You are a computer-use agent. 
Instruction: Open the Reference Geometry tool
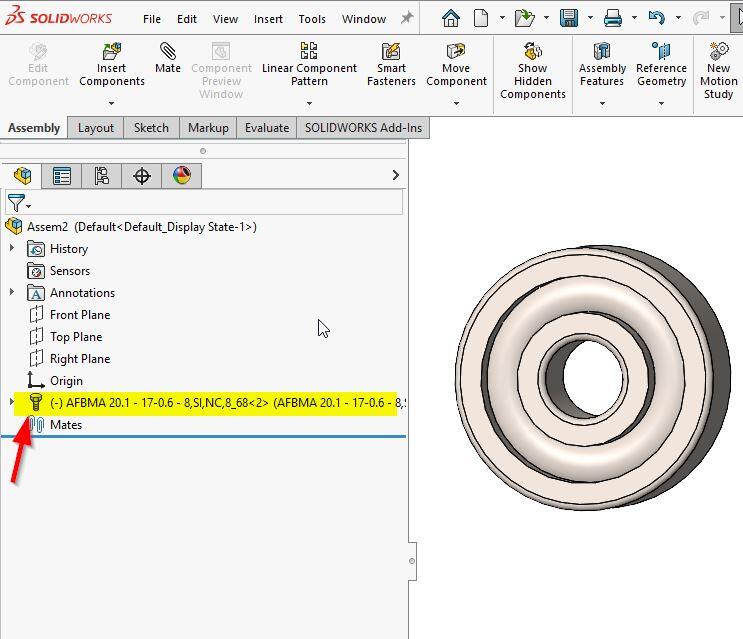tap(661, 52)
